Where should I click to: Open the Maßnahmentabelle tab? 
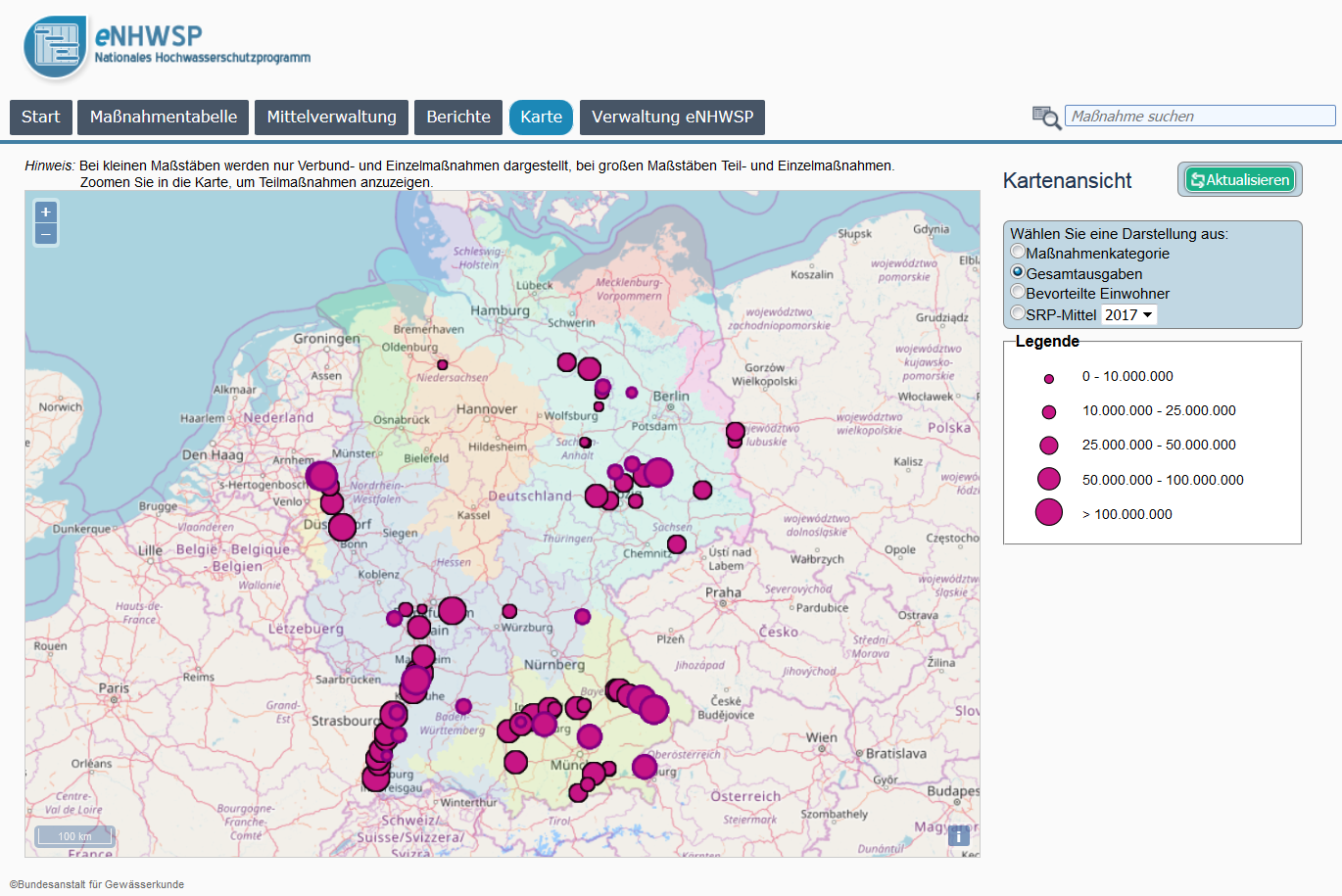coord(164,118)
